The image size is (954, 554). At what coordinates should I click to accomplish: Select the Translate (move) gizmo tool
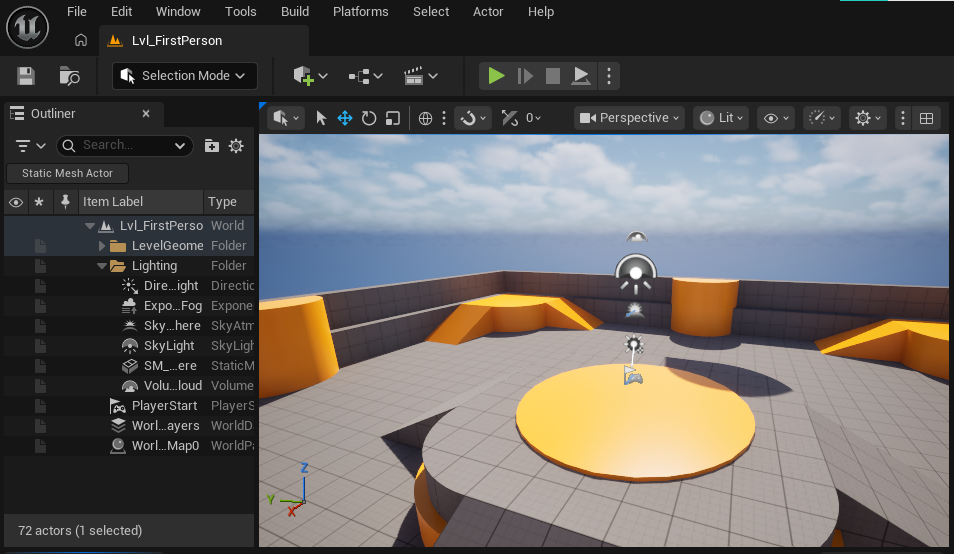click(x=345, y=118)
